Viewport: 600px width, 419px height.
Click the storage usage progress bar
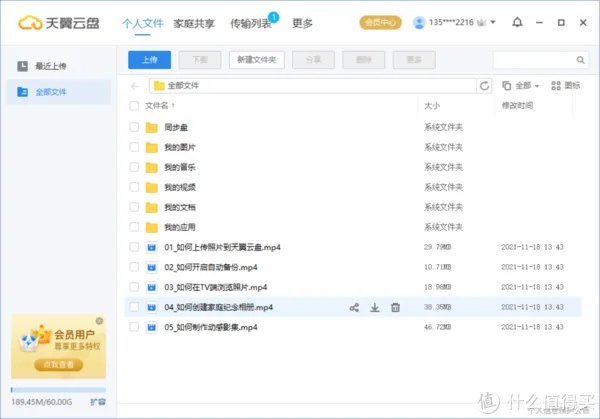58,390
